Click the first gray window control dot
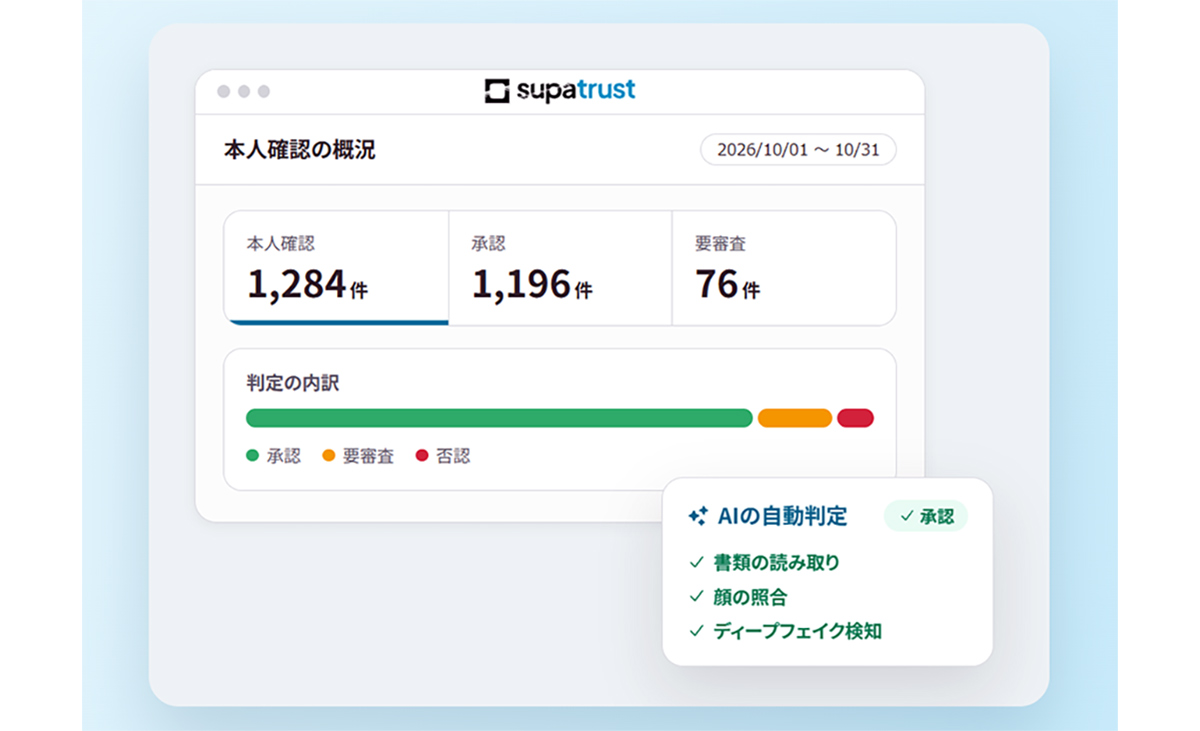 pyautogui.click(x=224, y=91)
